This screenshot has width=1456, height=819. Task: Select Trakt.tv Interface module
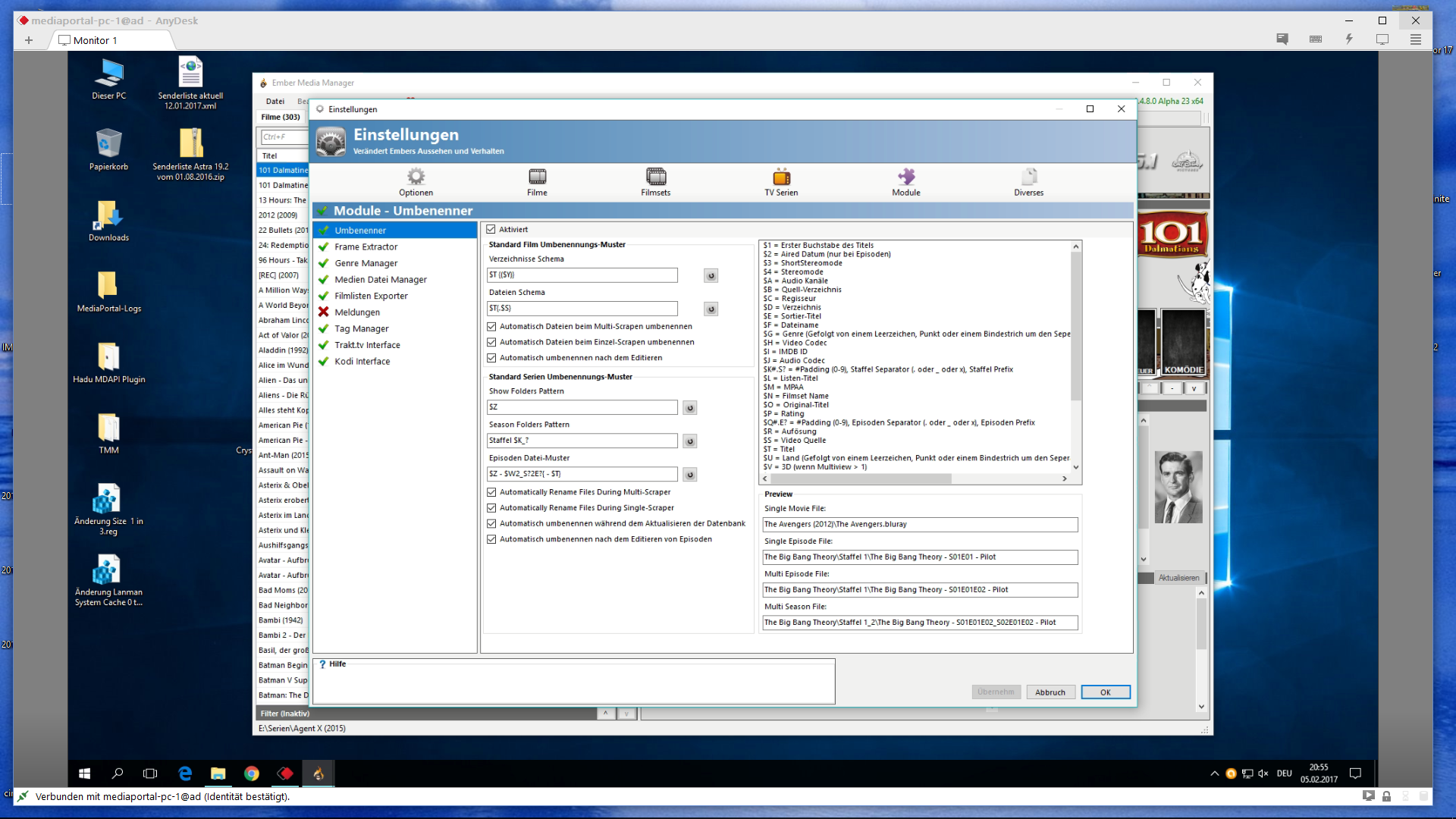point(395,345)
